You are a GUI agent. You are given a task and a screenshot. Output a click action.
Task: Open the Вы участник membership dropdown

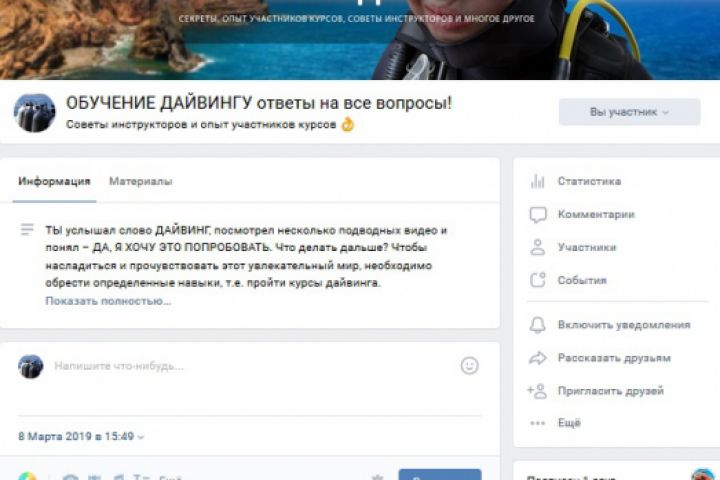point(630,112)
